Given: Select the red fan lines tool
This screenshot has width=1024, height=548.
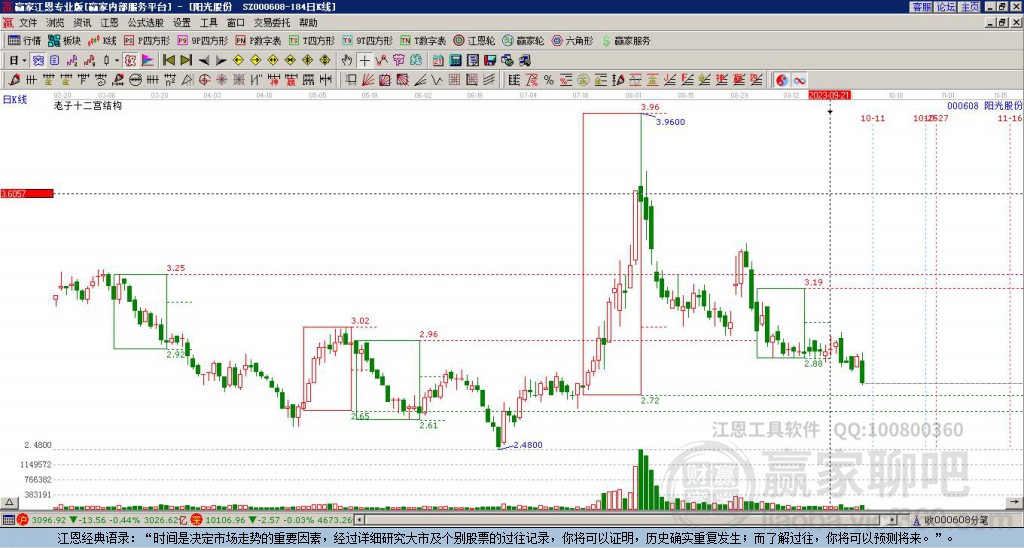Looking at the screenshot, I should 368,80.
